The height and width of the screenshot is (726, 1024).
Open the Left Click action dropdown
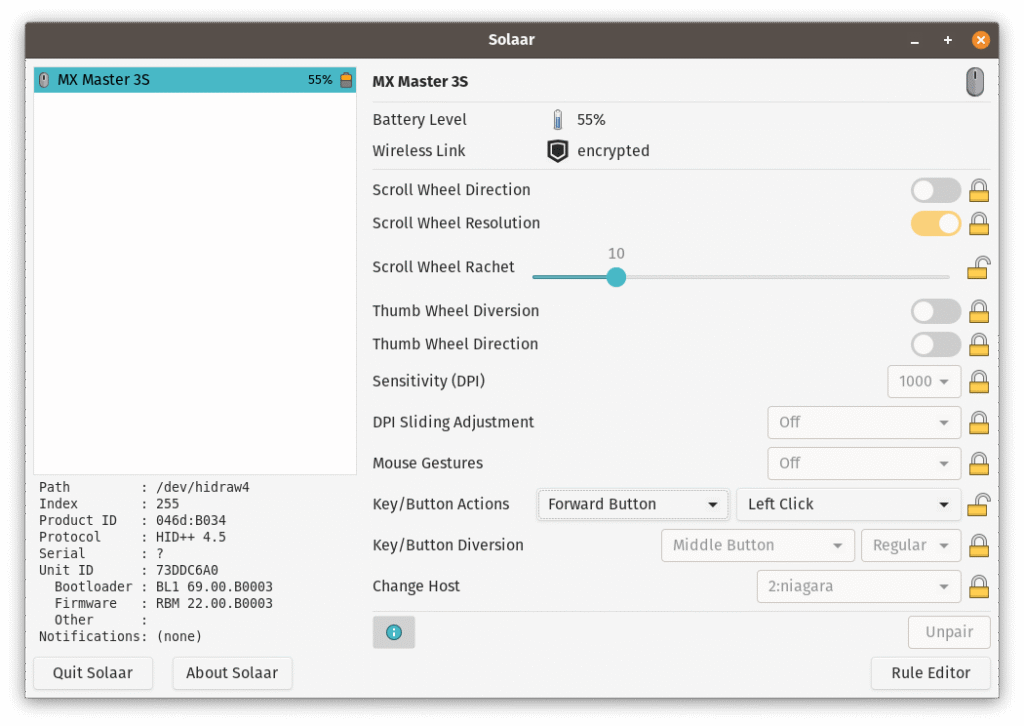coord(848,504)
